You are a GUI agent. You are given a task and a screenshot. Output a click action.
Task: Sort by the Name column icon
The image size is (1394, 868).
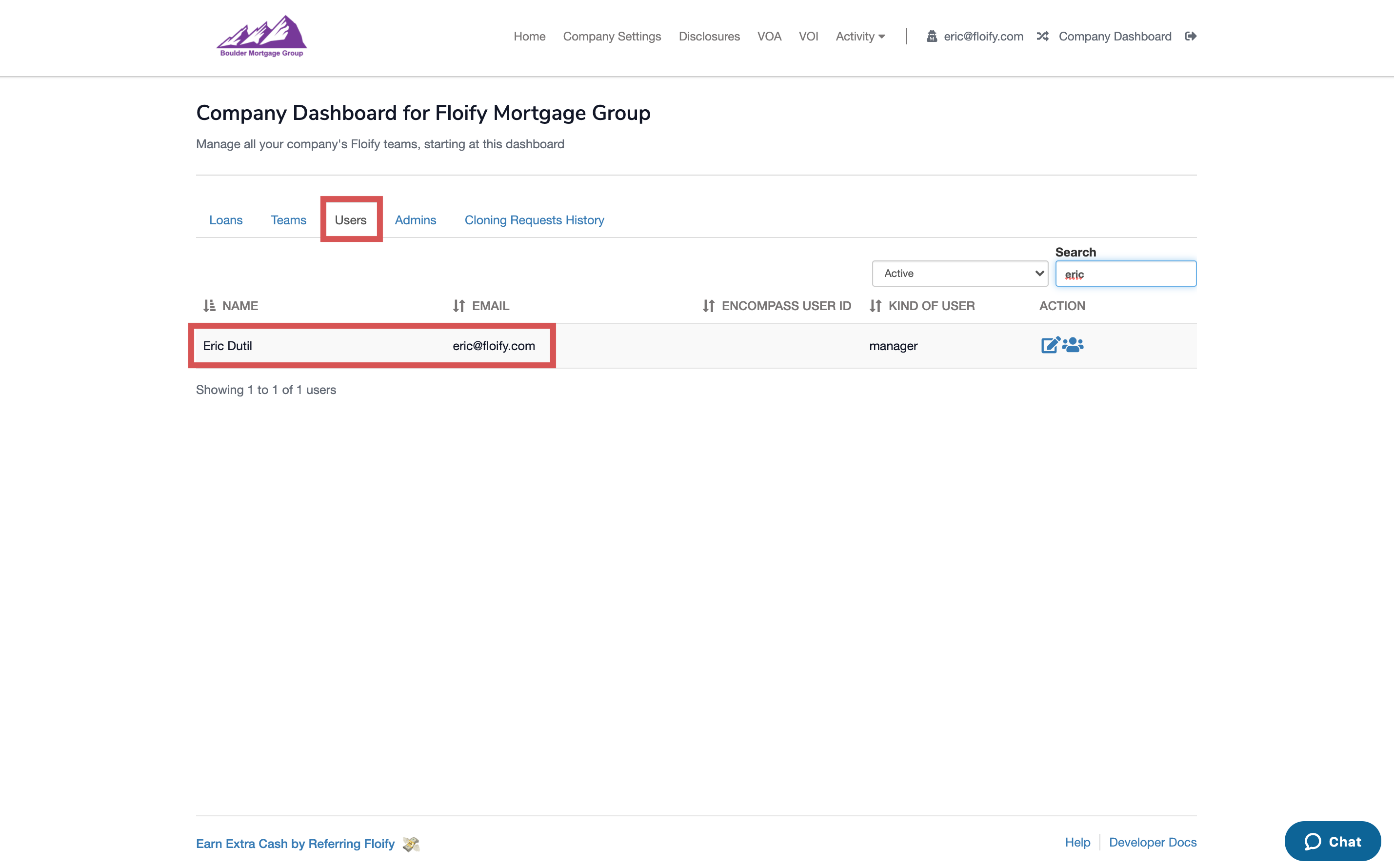(x=209, y=305)
